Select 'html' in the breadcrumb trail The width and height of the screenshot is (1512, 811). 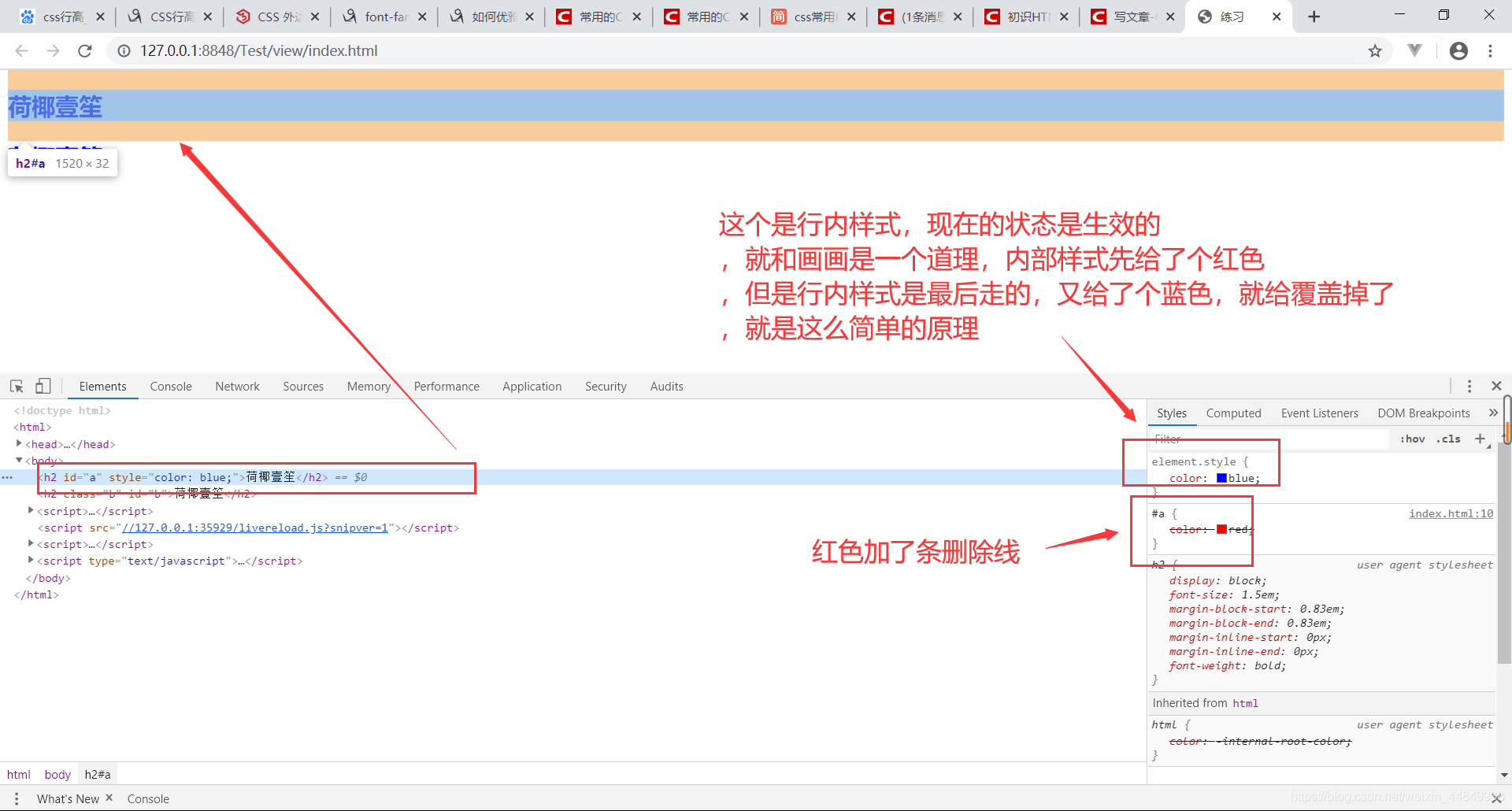point(19,774)
